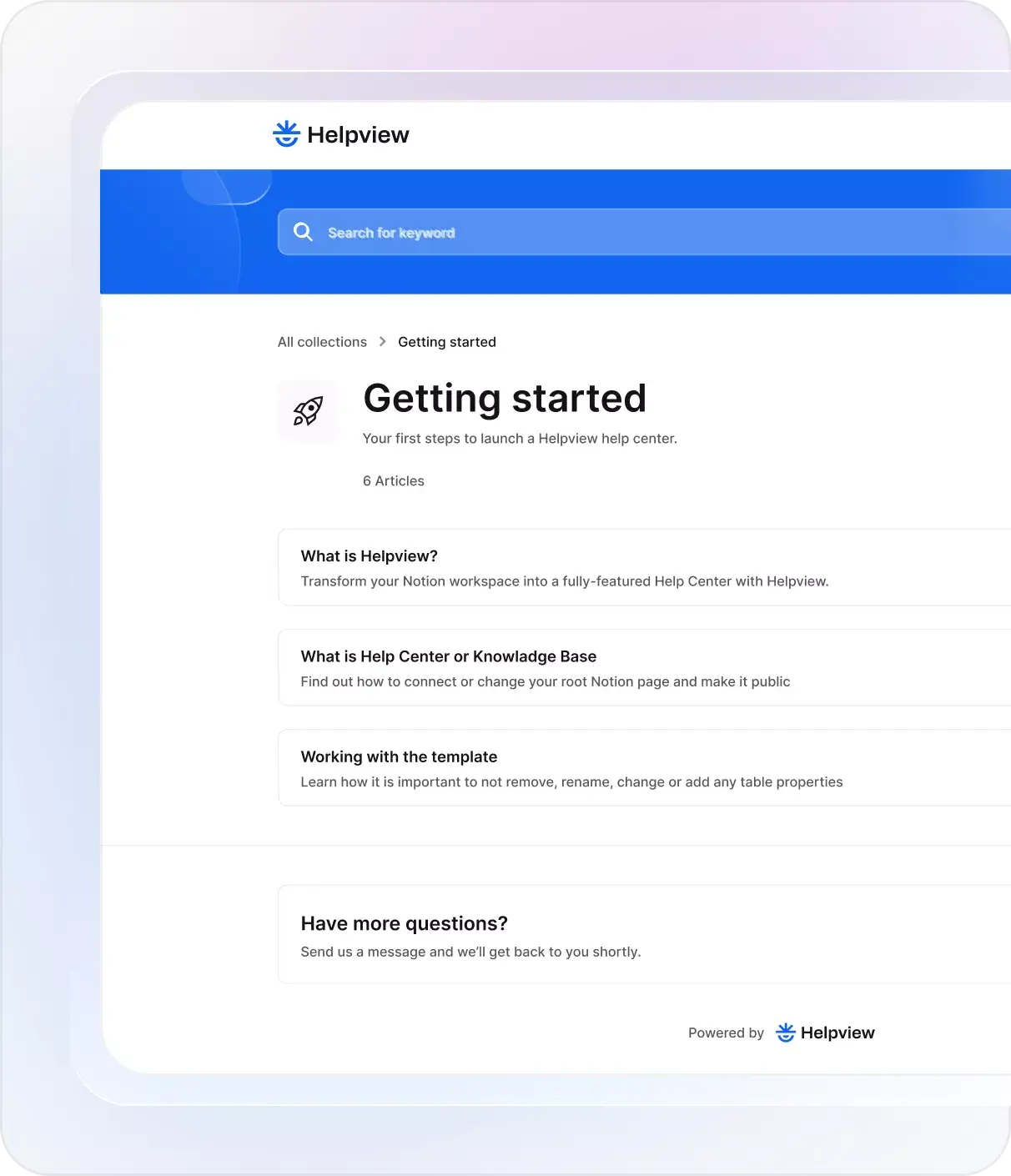This screenshot has height=1176, width=1011.
Task: Click the Helpview wordmark next to the logo
Action: click(x=358, y=133)
